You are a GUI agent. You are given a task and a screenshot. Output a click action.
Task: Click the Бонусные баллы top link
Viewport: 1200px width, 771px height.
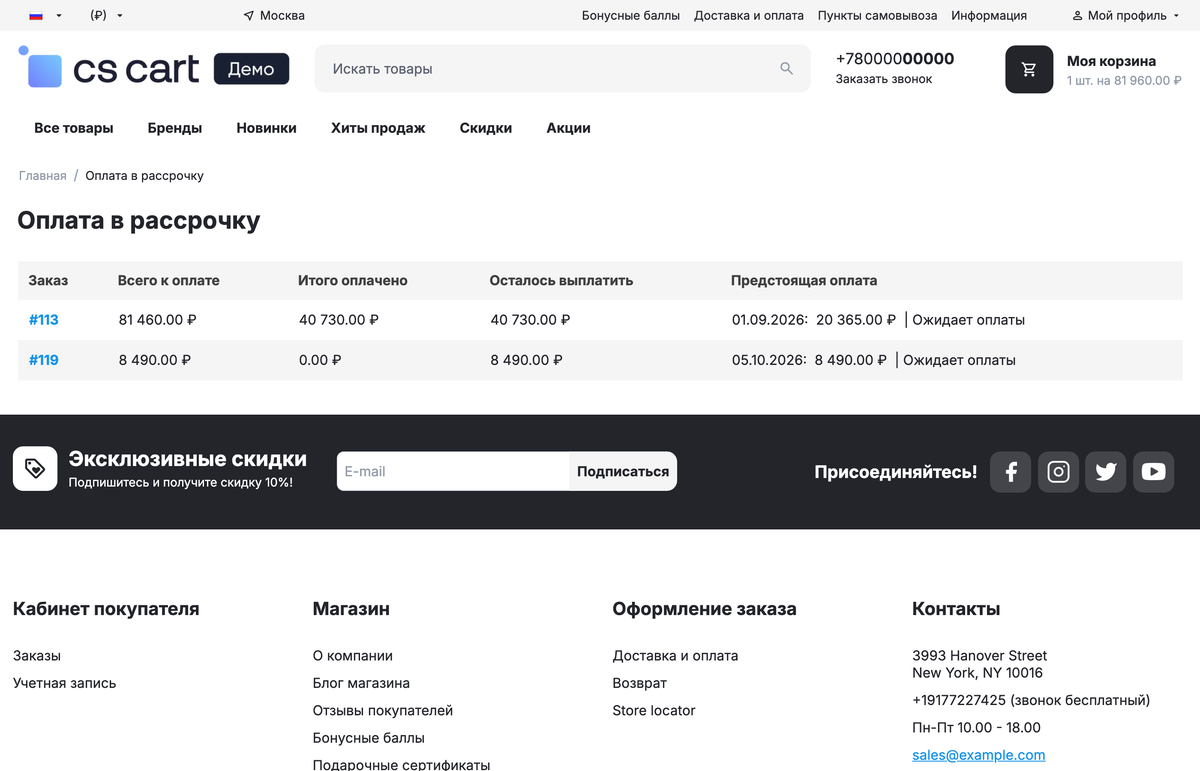(631, 16)
